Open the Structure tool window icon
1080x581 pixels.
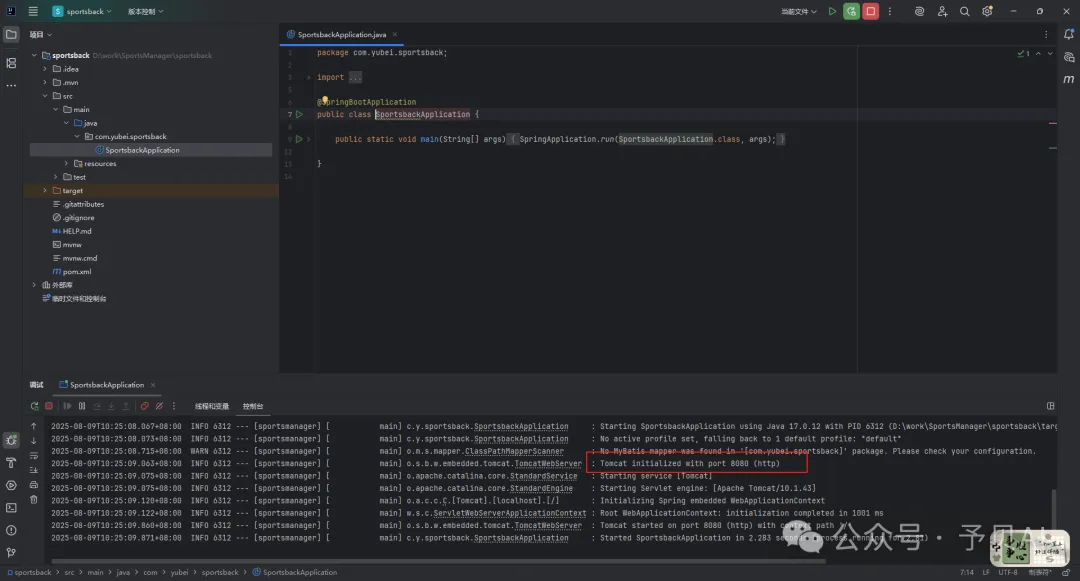[11, 63]
